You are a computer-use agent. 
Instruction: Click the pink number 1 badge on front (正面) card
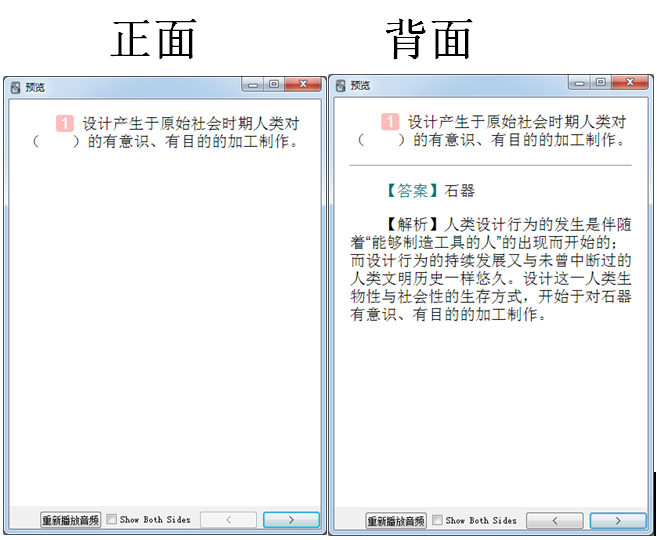pyautogui.click(x=65, y=124)
